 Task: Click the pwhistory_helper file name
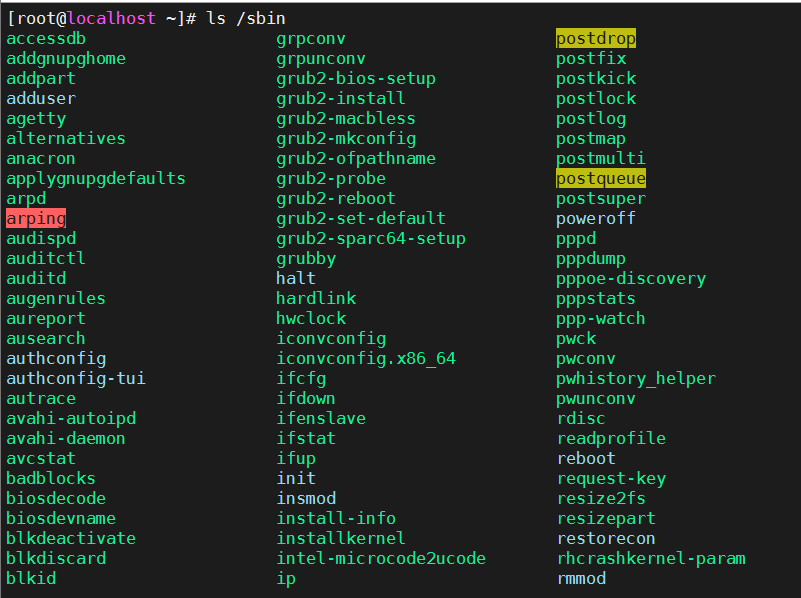point(636,378)
